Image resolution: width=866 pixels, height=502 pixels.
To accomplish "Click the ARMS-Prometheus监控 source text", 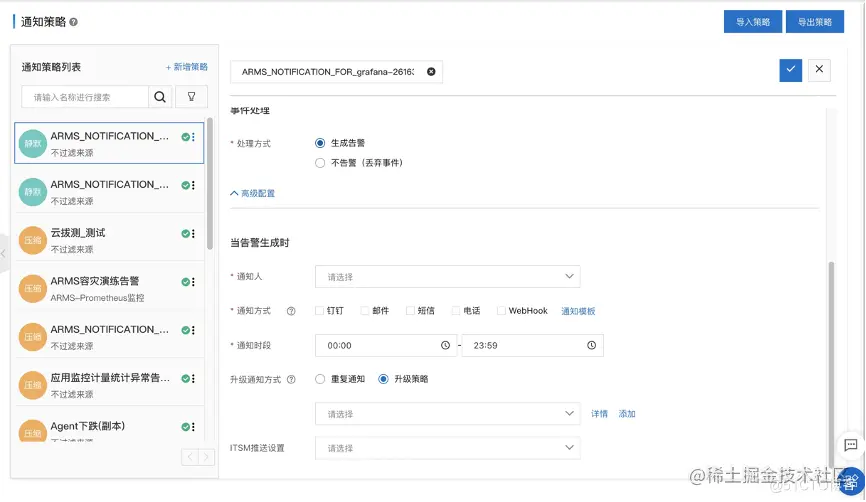I will [97, 298].
